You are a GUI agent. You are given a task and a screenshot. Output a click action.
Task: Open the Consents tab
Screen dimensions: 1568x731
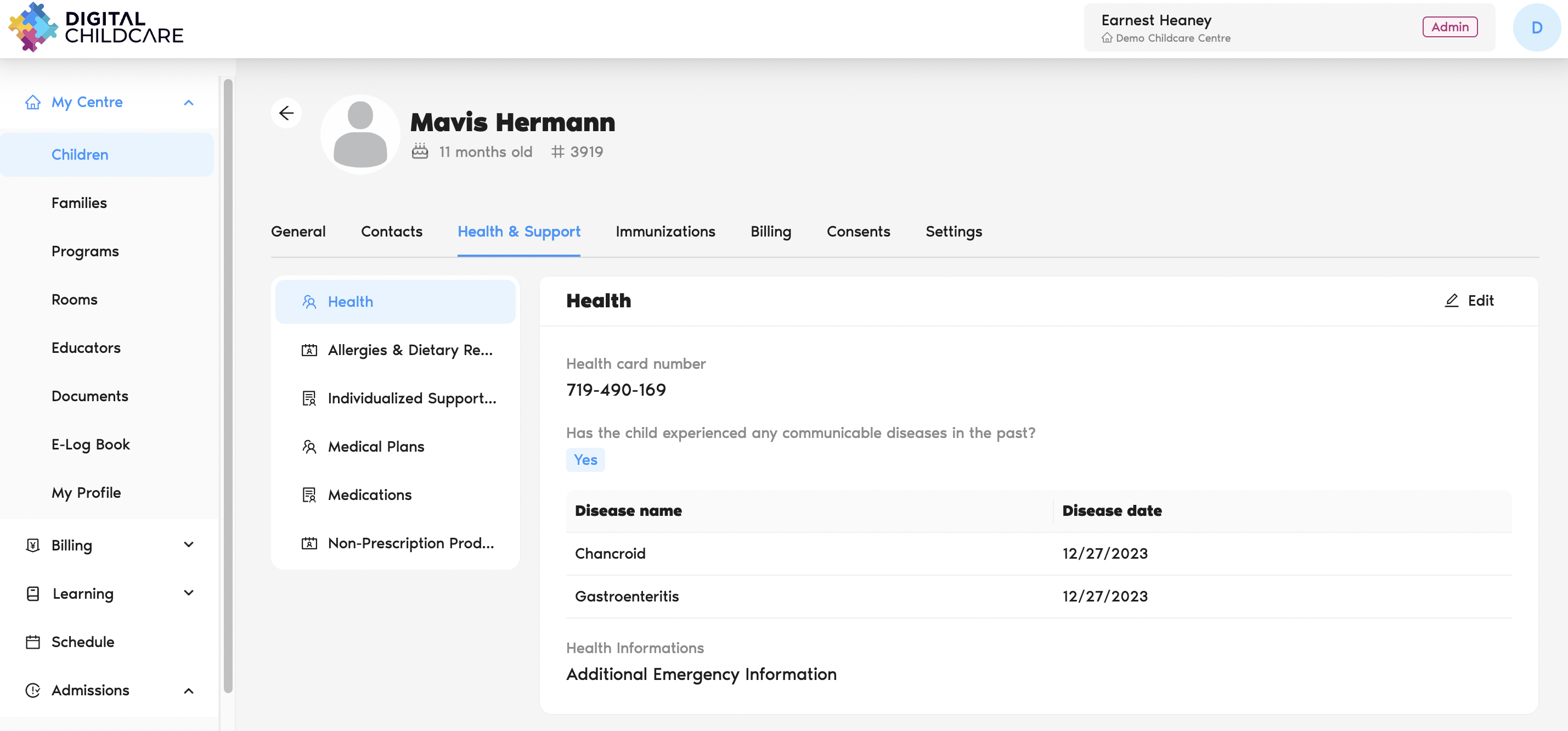[858, 232]
